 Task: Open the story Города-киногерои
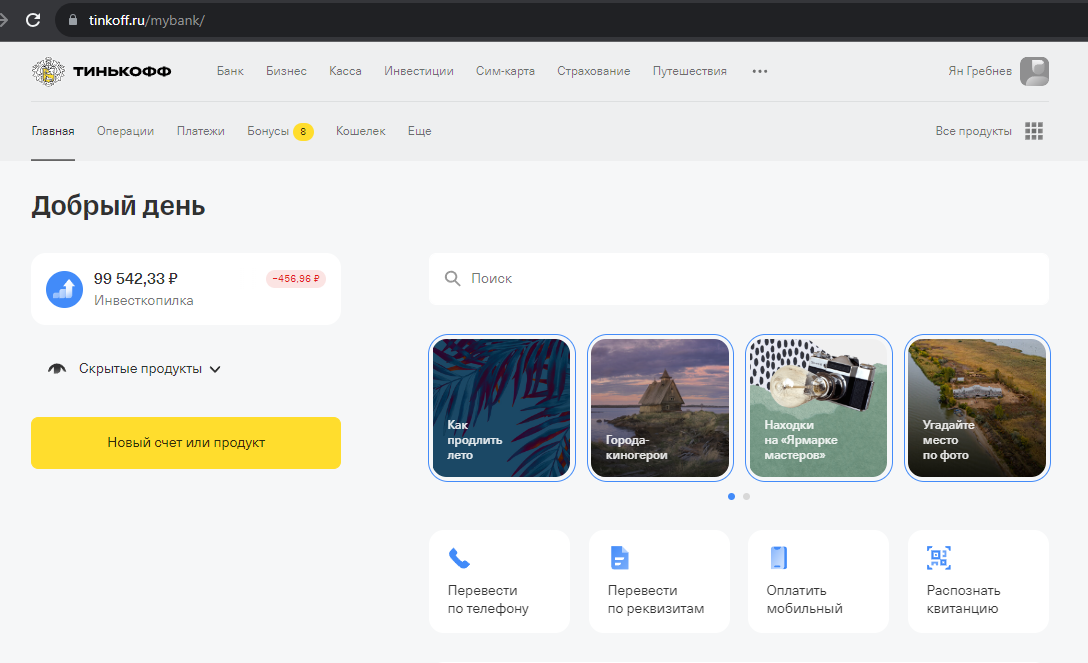[x=661, y=408]
